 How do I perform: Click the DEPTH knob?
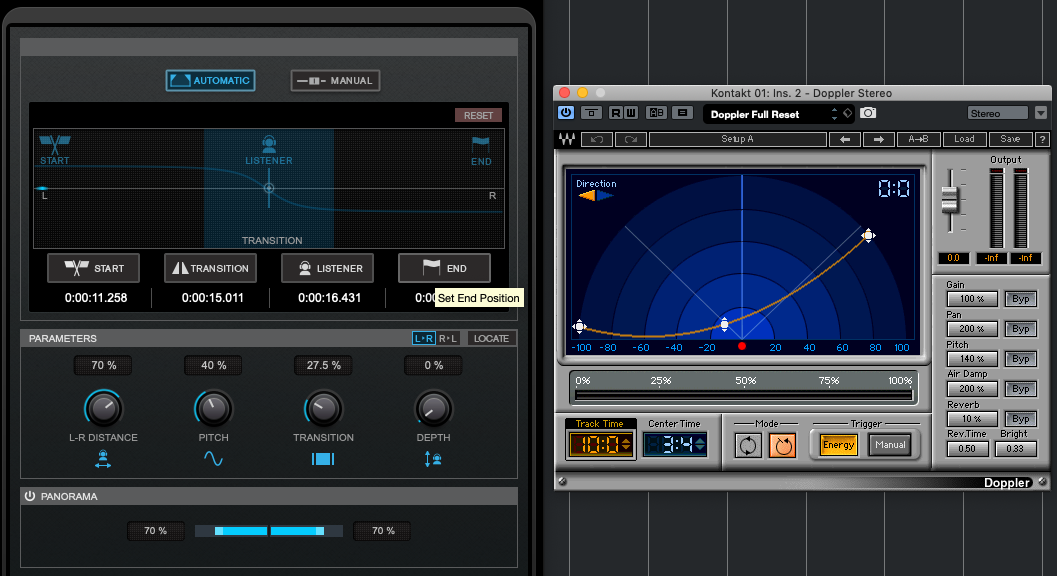click(433, 408)
